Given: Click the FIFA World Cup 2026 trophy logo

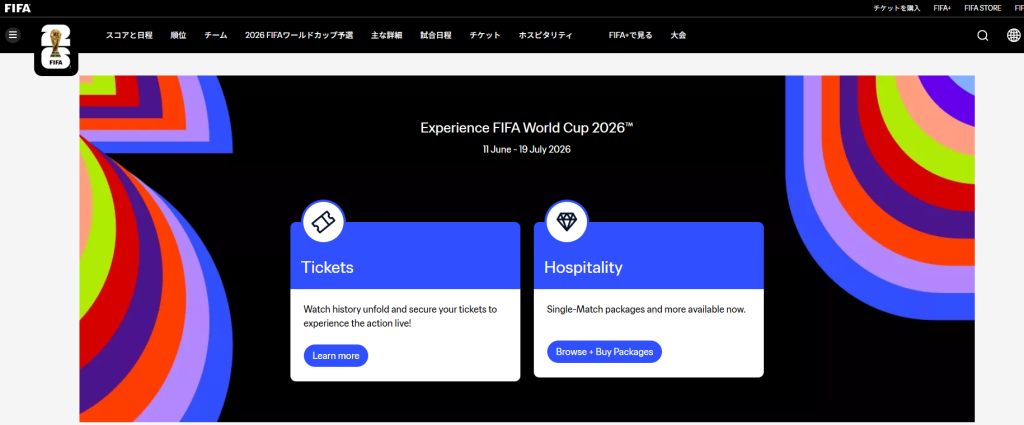Looking at the screenshot, I should [56, 48].
